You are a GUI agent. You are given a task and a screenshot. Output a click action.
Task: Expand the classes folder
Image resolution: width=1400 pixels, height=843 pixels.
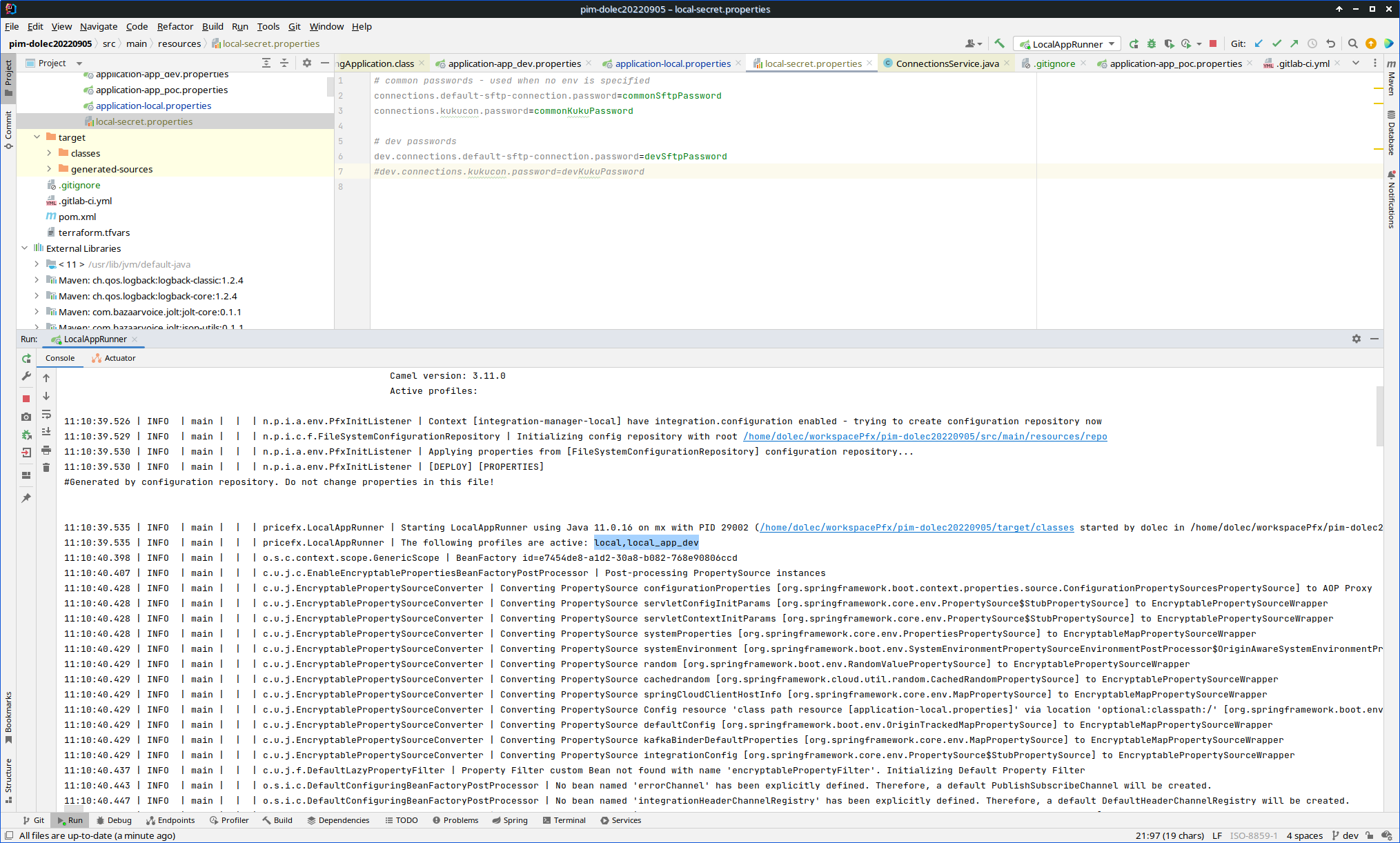coord(49,153)
